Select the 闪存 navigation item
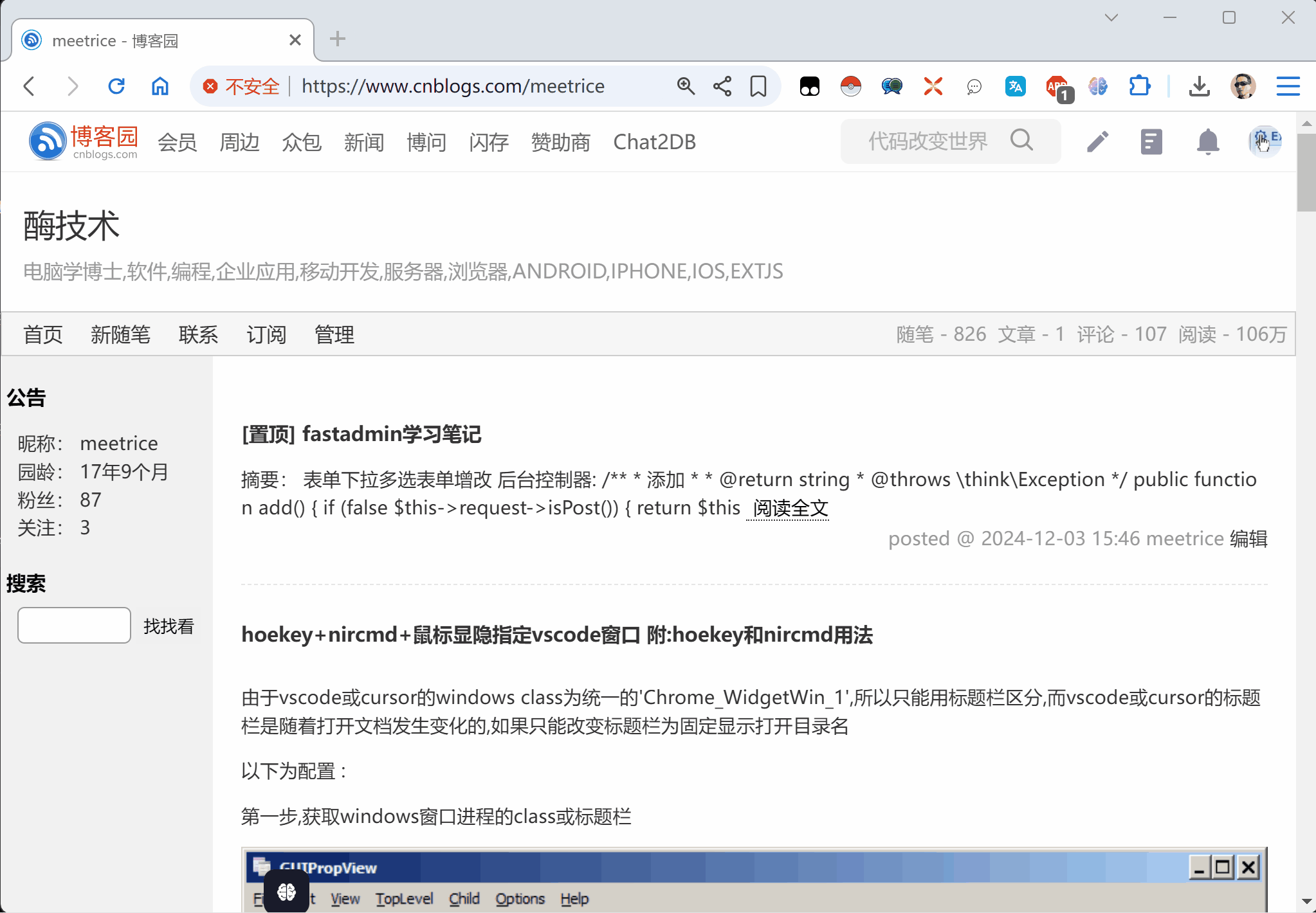1316x913 pixels. point(489,142)
